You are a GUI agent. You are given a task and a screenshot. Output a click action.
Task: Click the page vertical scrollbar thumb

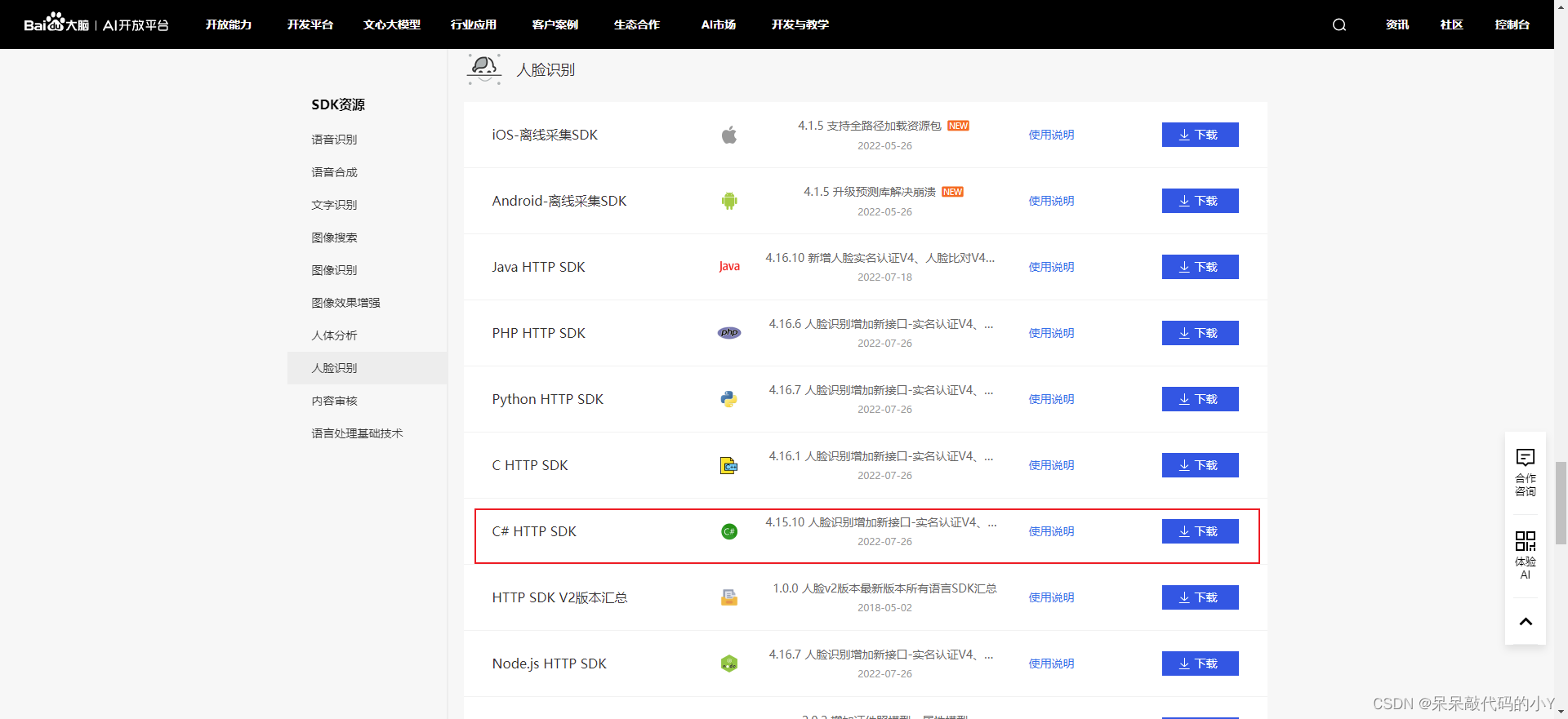(x=1561, y=503)
